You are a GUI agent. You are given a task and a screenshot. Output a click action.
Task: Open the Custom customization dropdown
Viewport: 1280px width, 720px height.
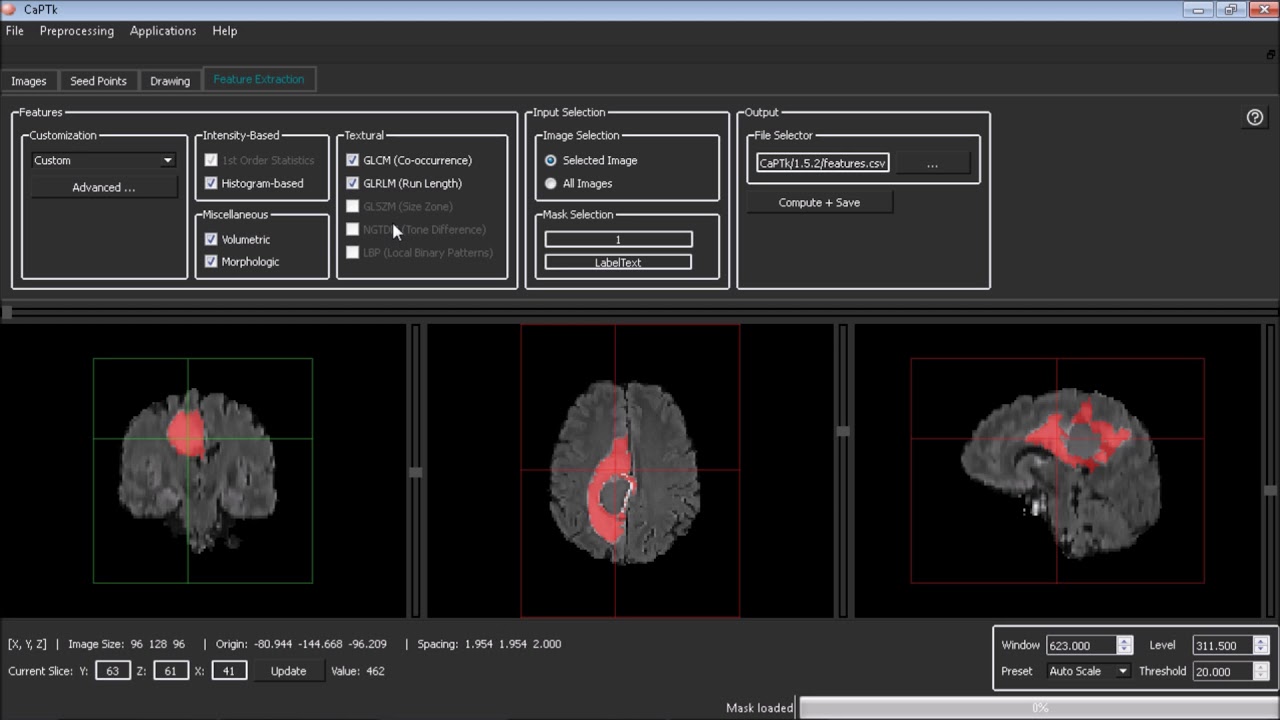click(103, 160)
